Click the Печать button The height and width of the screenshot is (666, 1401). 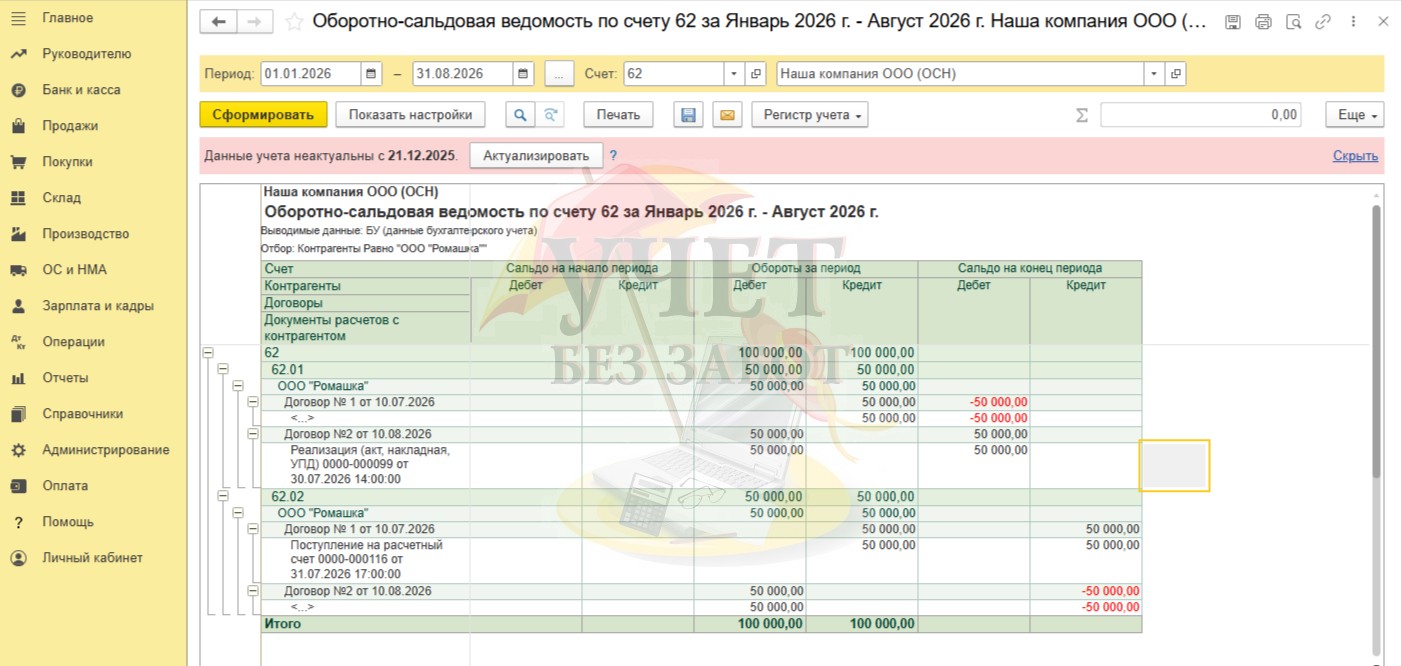618,115
